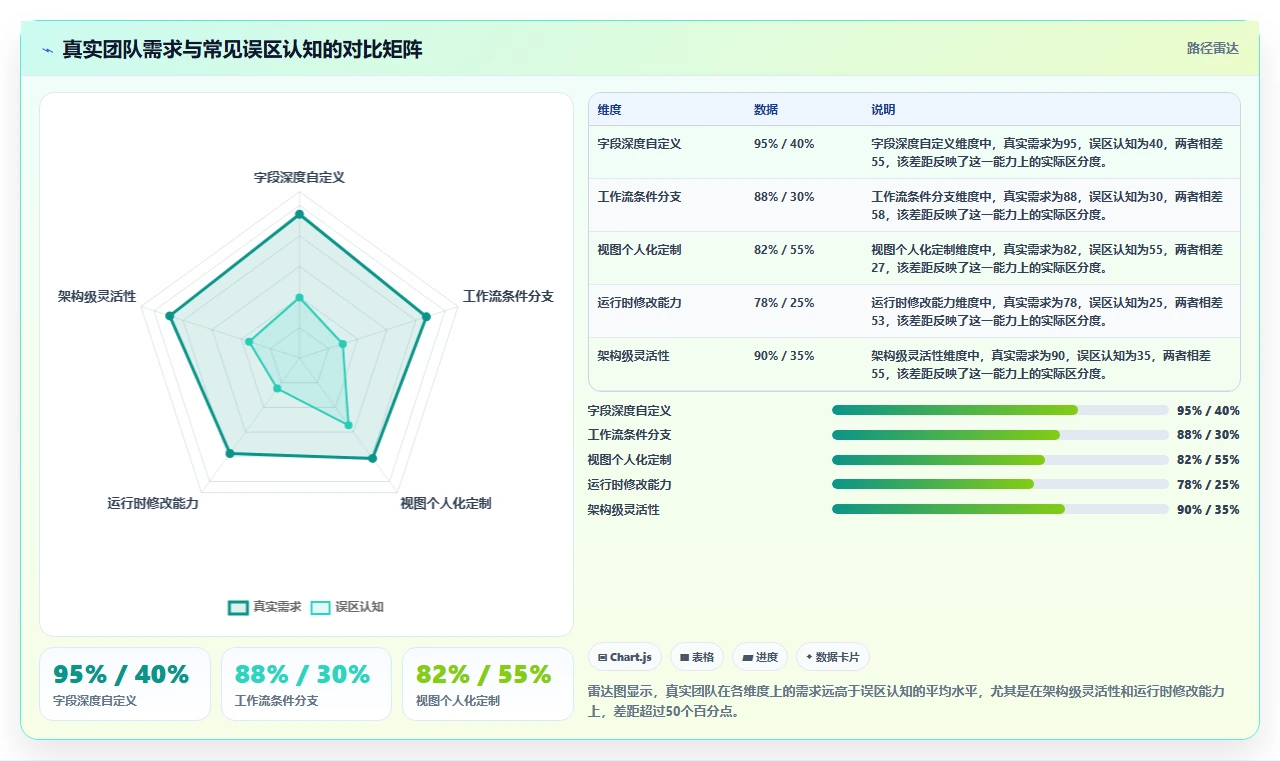Click the 真实需求 legend color box
This screenshot has width=1280, height=761.
click(238, 607)
